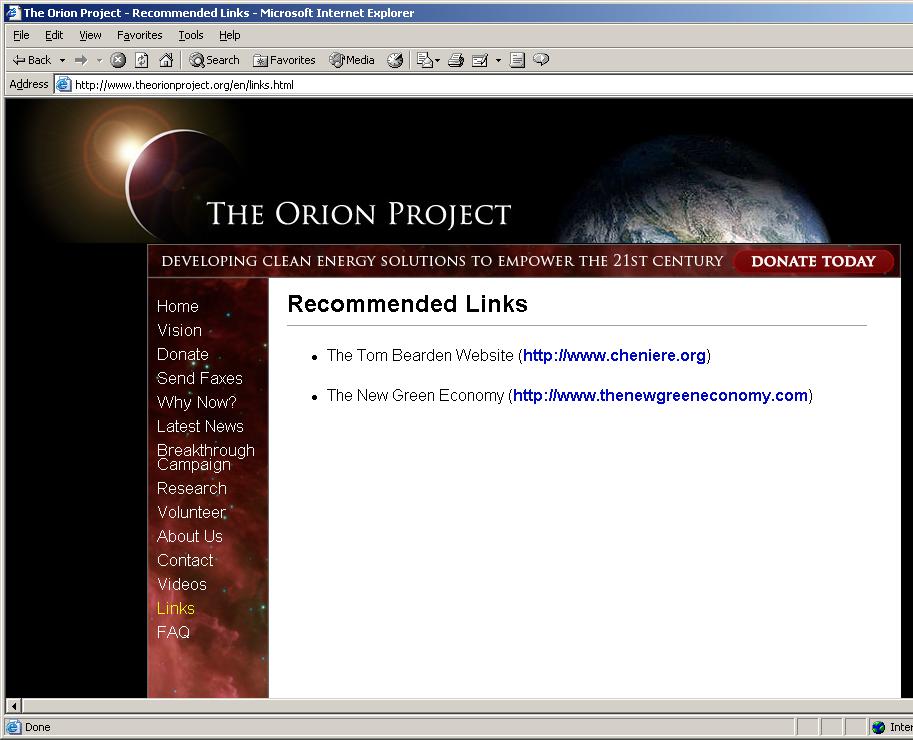
Task: Select the highlighted Links sidebar item
Action: click(176, 608)
